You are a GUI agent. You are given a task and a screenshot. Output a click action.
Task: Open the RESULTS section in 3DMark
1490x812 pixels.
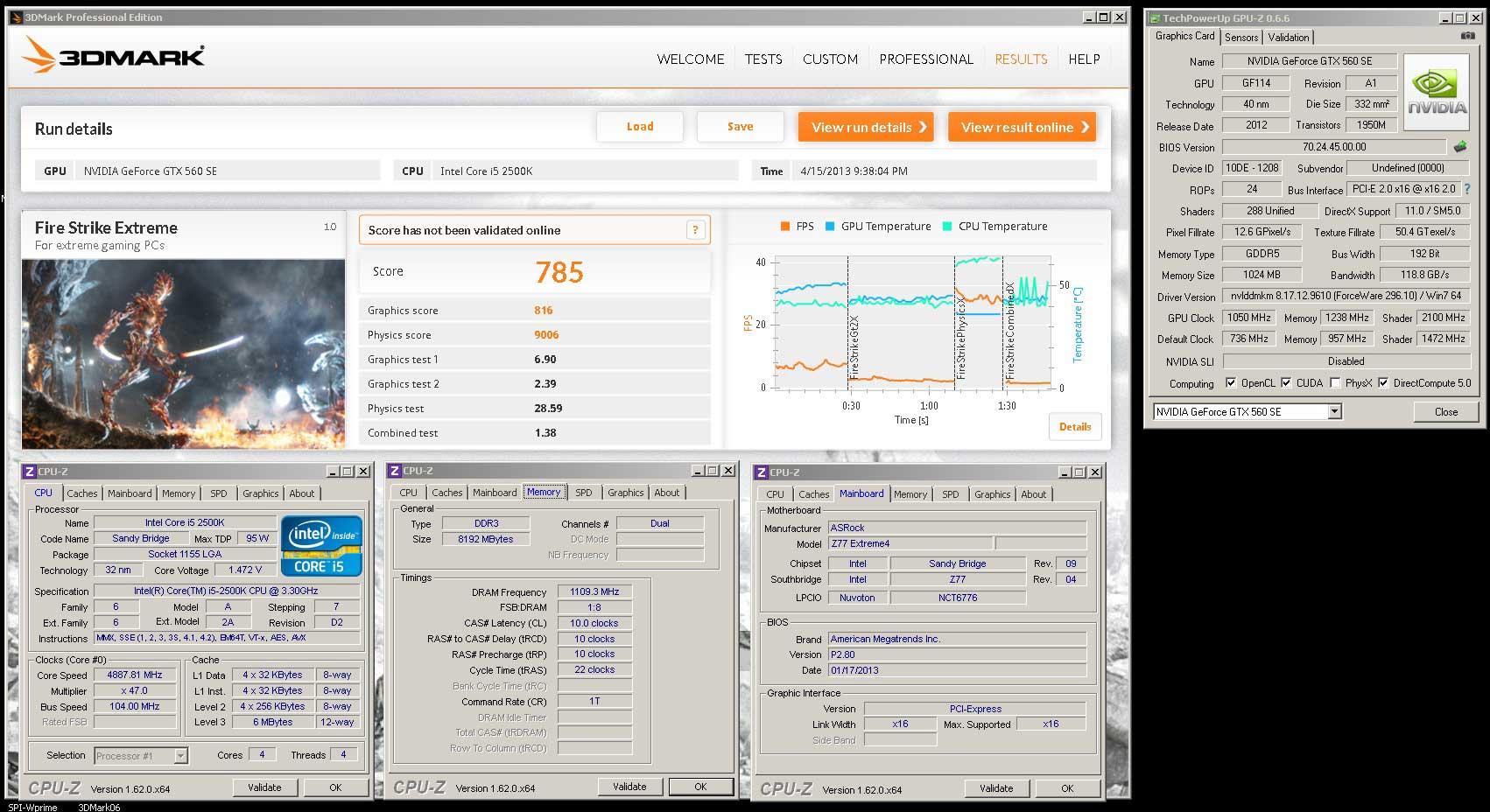(1021, 59)
